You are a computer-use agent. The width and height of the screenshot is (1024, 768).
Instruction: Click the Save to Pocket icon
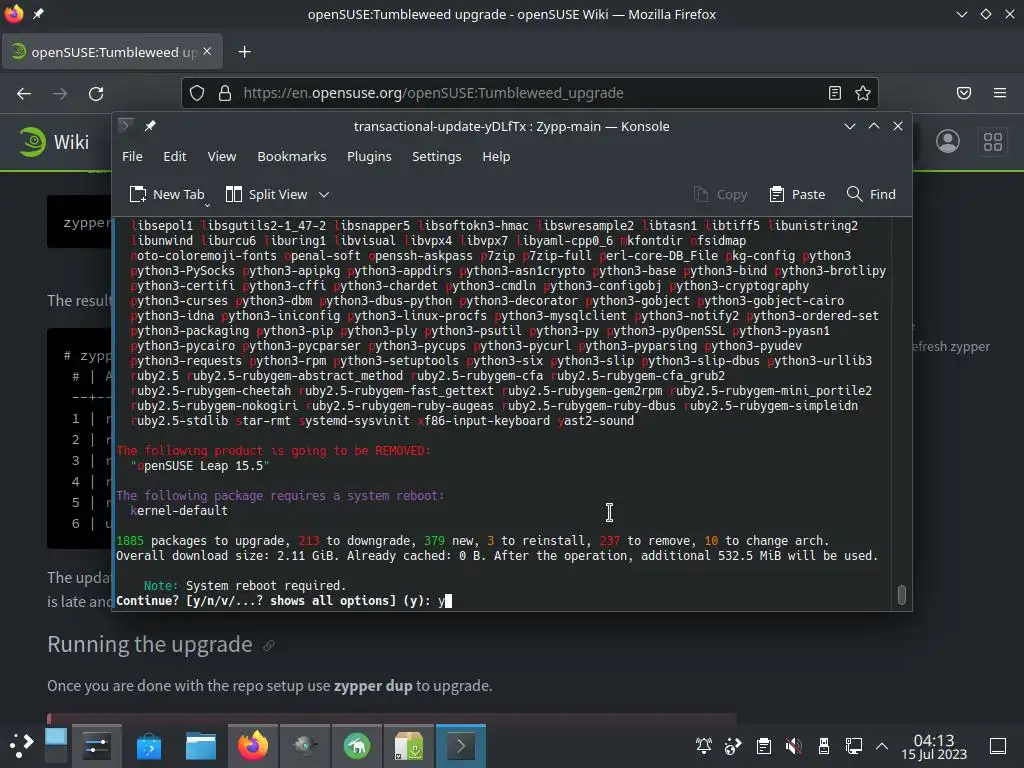(964, 93)
